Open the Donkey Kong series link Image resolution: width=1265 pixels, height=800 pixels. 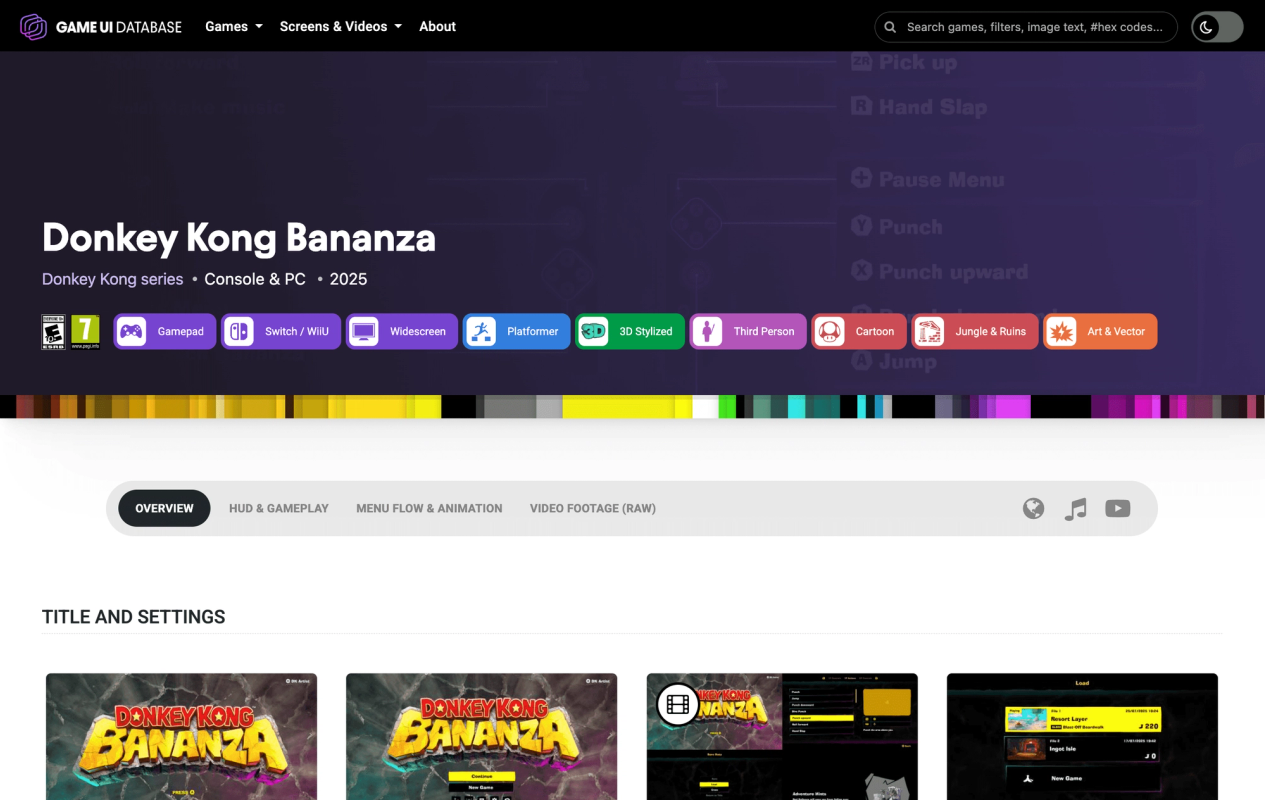112,279
